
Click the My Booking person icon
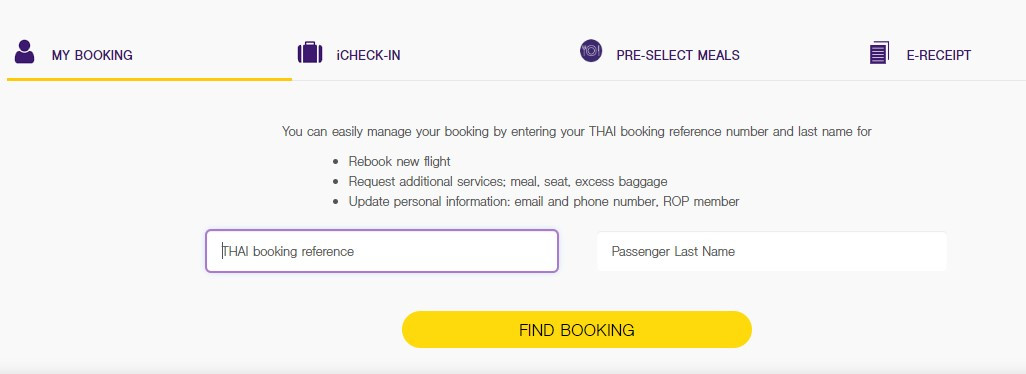[x=24, y=52]
